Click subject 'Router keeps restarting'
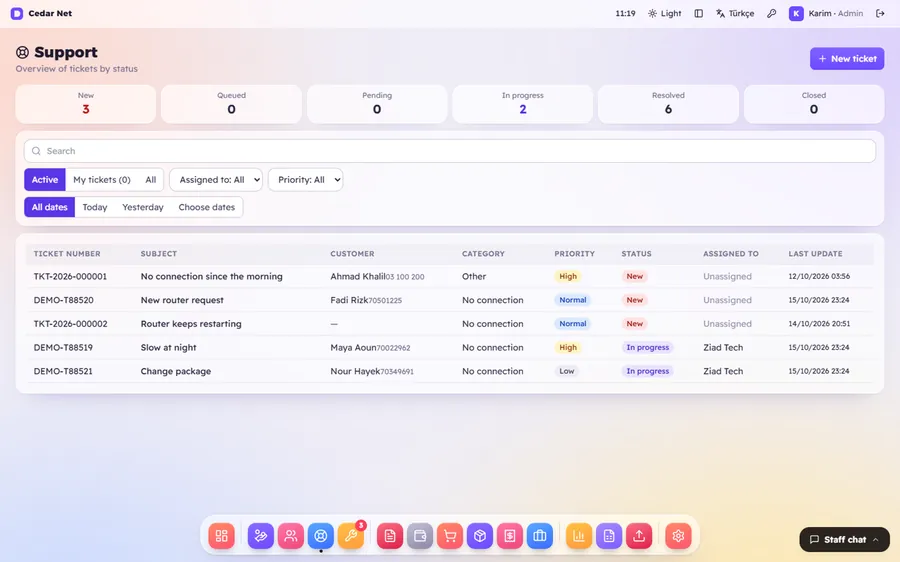This screenshot has width=900, height=562. pyautogui.click(x=191, y=324)
